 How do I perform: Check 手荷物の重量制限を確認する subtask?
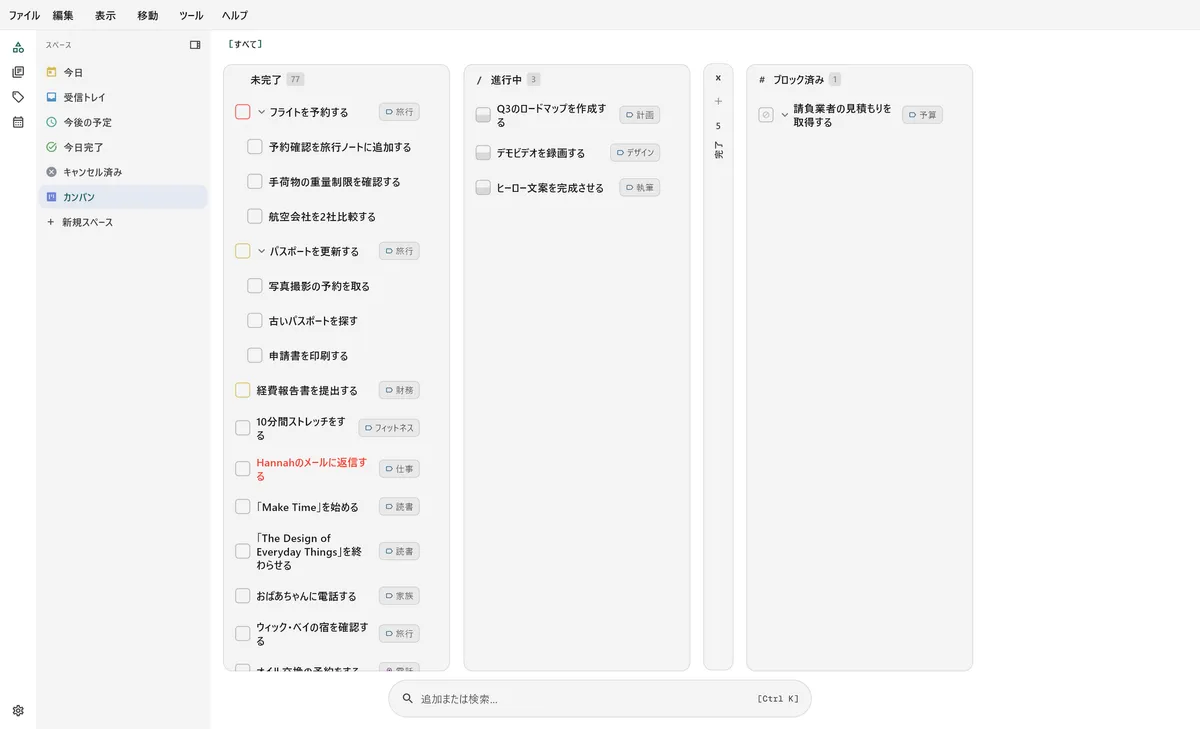tap(255, 182)
